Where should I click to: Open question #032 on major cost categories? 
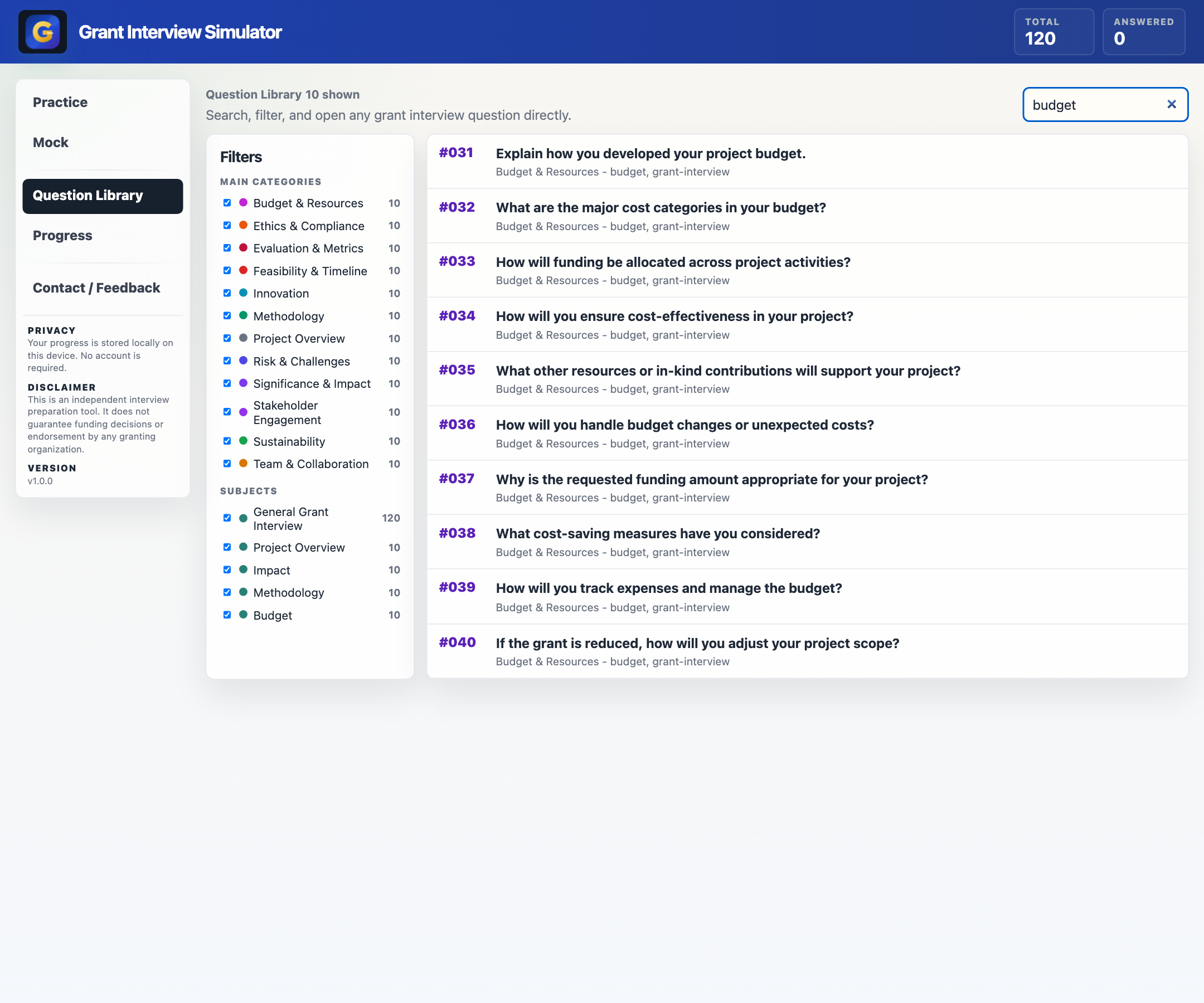[807, 216]
